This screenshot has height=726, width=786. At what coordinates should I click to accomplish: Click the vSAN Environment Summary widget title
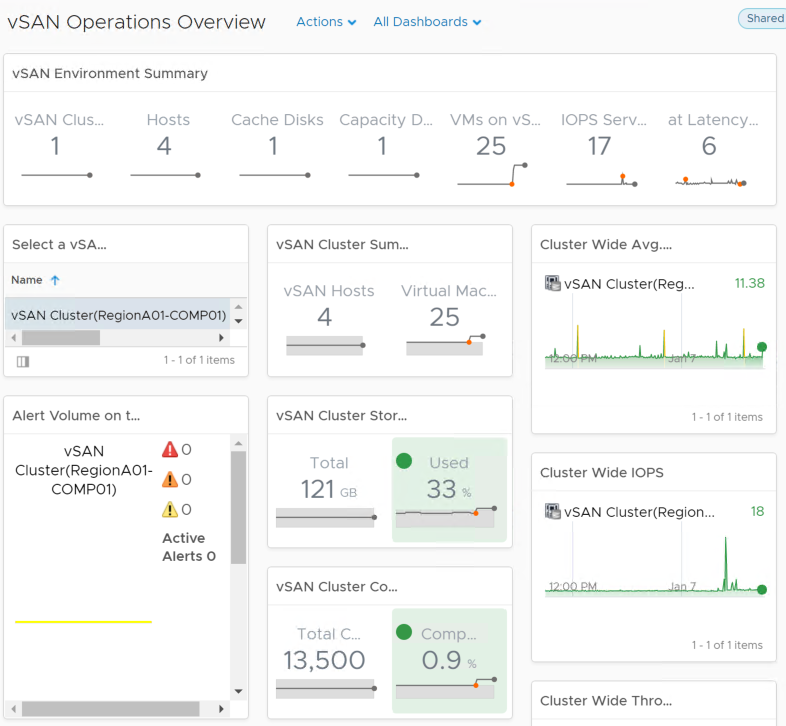[110, 73]
